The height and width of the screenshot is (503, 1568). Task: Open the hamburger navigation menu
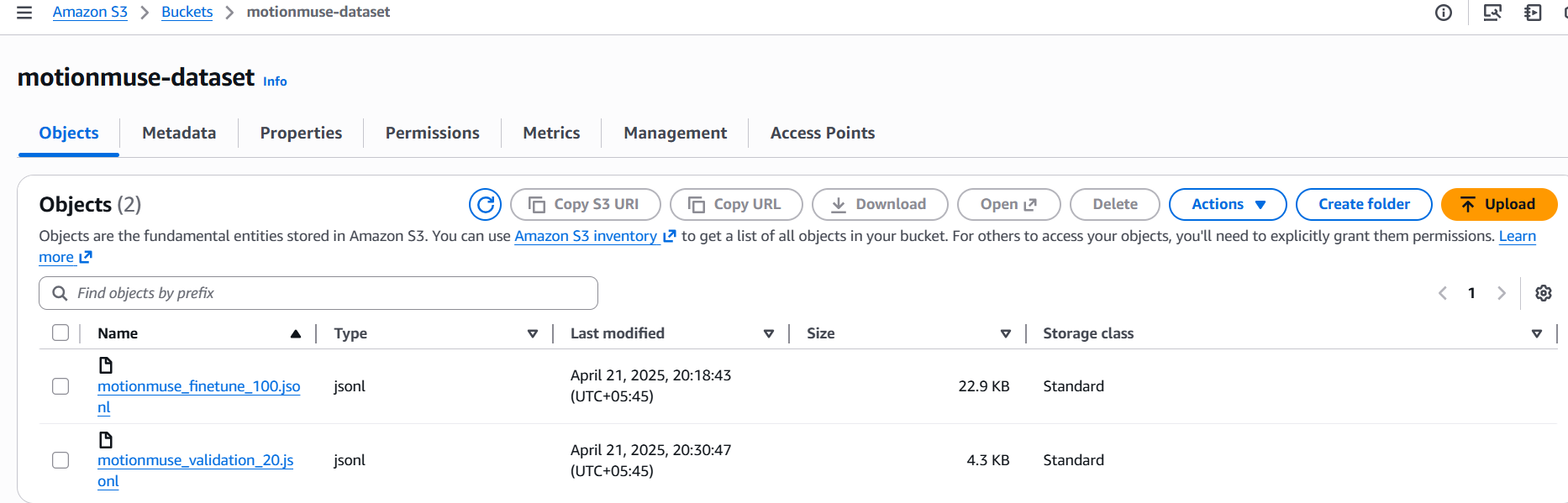pos(24,13)
